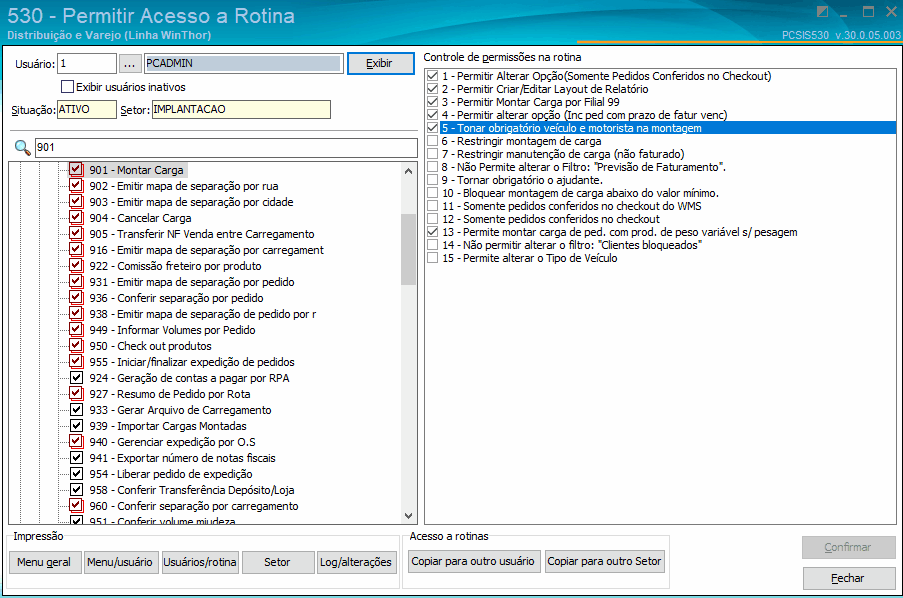The width and height of the screenshot is (903, 598).
Task: Select row 955 - Iniciar/finalizar expedição de pedidos
Action: coord(192,362)
